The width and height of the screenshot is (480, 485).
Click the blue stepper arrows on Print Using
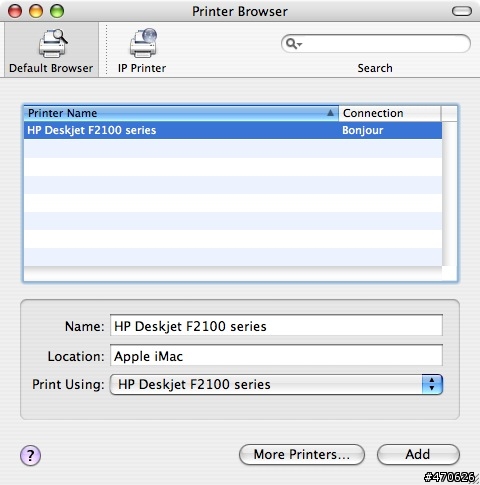click(432, 384)
